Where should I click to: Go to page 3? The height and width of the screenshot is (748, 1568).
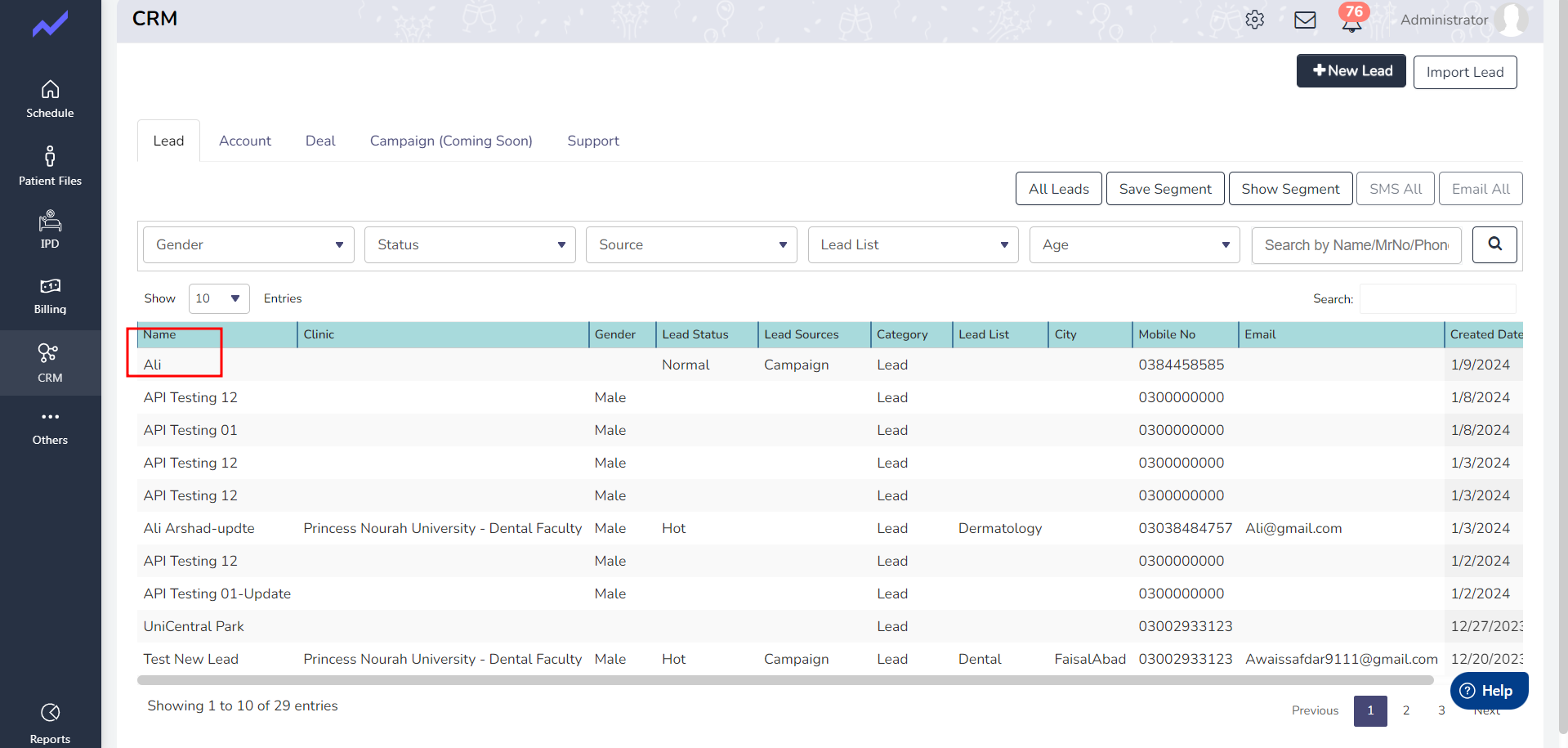(x=1441, y=710)
